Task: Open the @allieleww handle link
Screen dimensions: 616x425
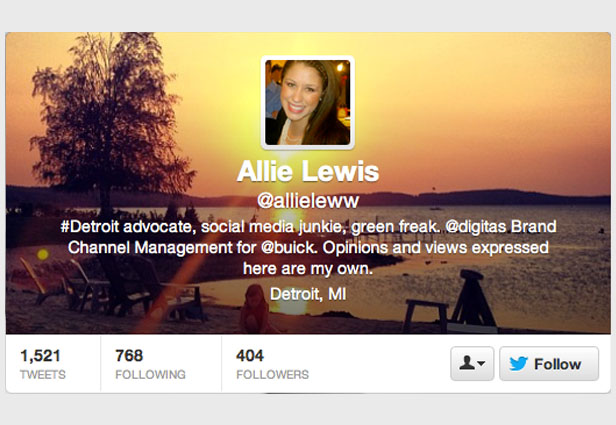Action: tap(308, 201)
